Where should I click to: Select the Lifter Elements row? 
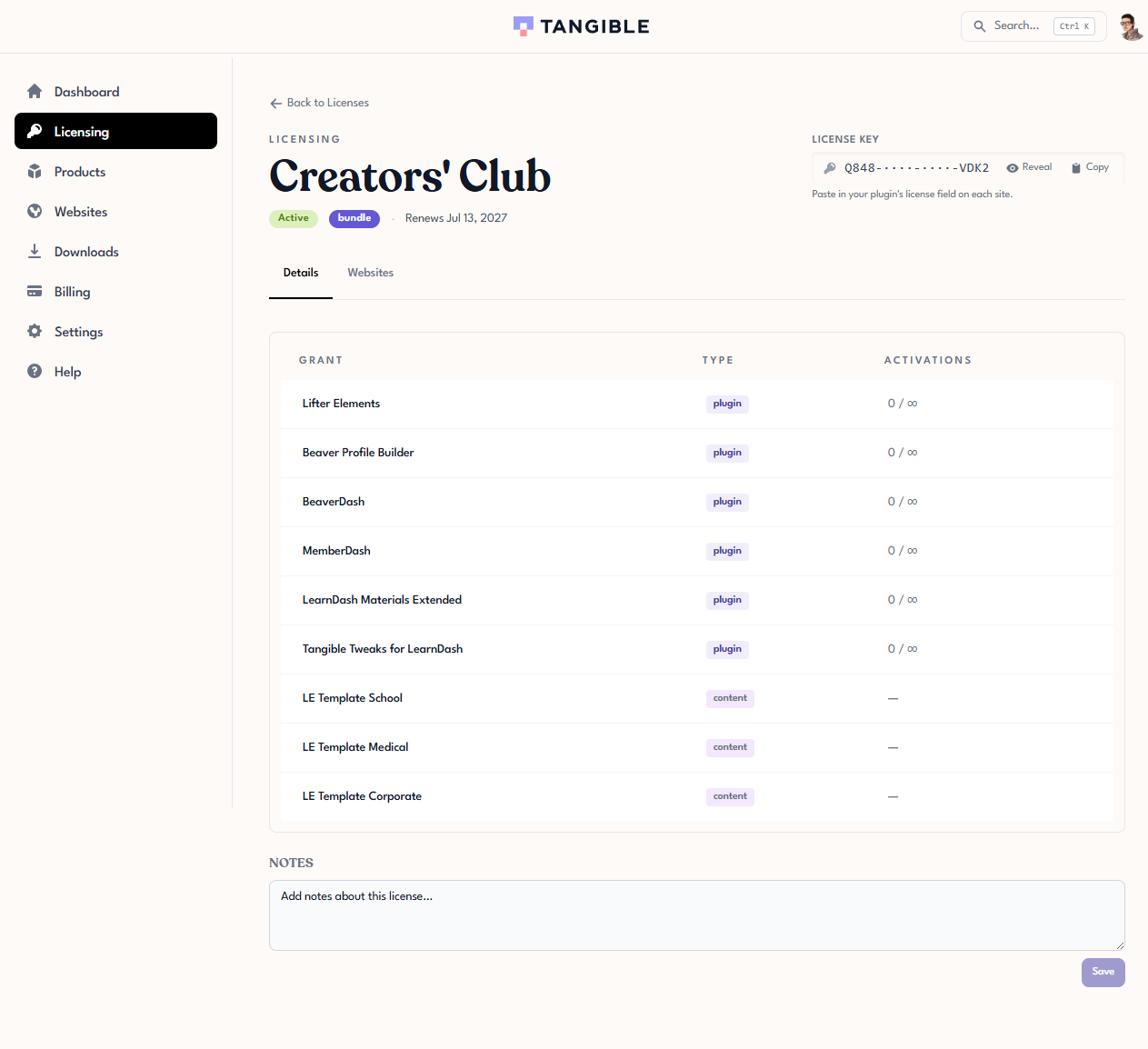(696, 404)
